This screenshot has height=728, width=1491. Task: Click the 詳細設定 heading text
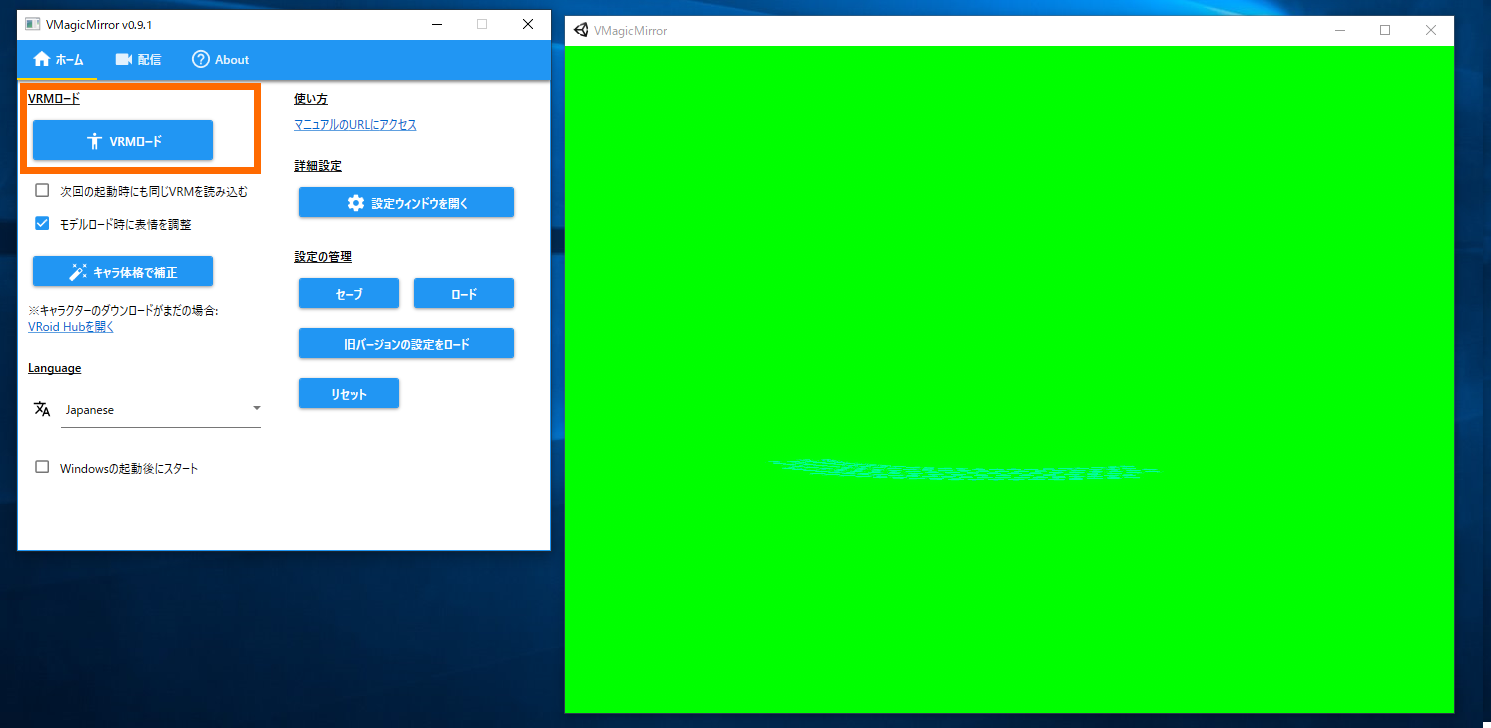tap(318, 166)
